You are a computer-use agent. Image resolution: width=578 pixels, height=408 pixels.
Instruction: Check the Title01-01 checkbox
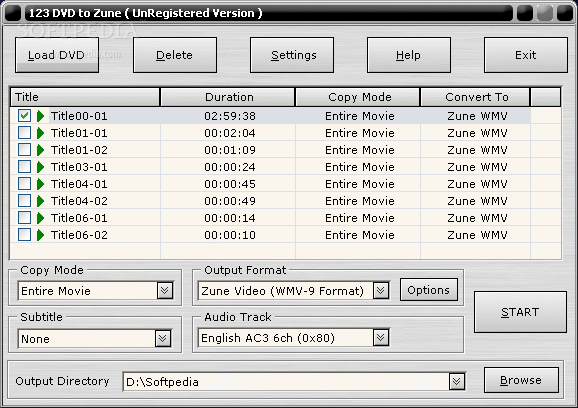(x=24, y=133)
